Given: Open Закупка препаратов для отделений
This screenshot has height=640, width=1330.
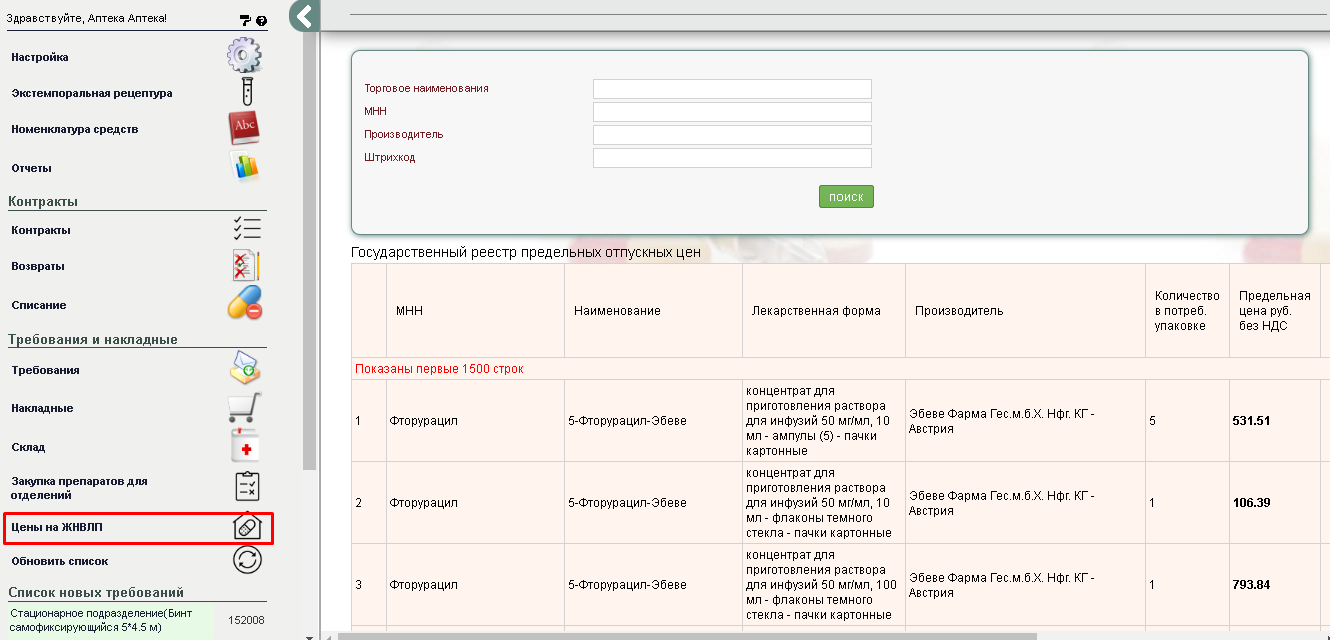Looking at the screenshot, I should pyautogui.click(x=79, y=488).
